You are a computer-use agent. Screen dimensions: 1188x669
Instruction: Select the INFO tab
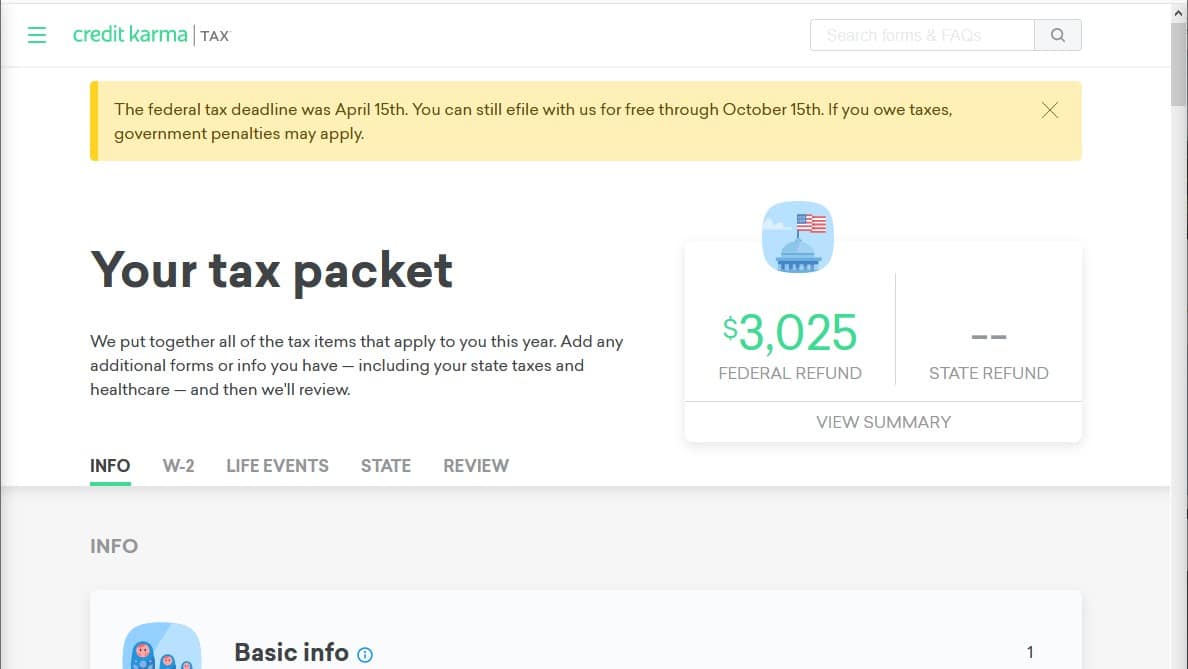[x=110, y=466]
